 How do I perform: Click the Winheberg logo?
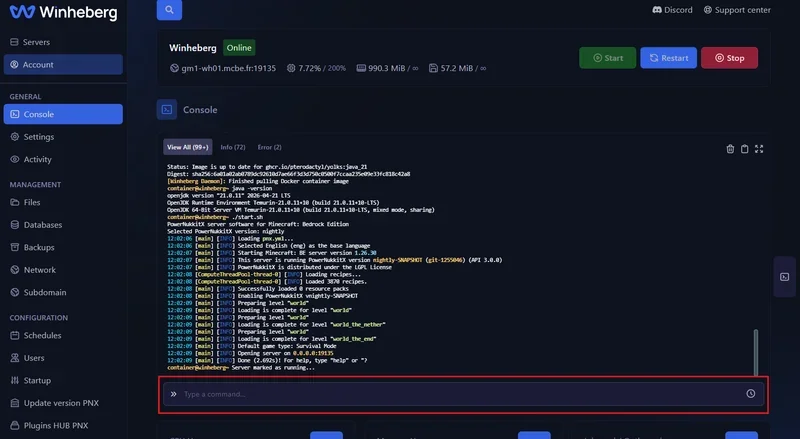point(63,12)
